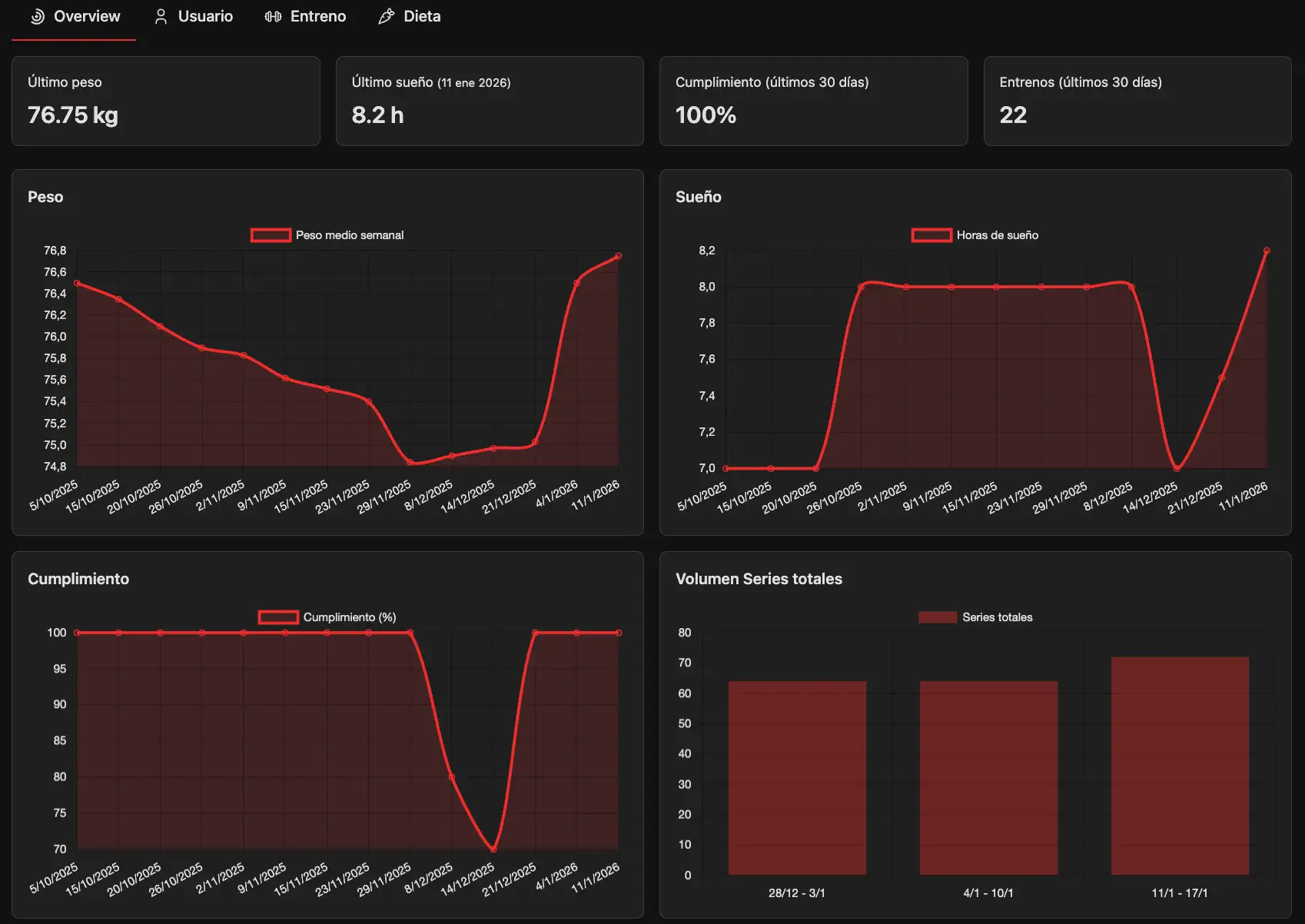The image size is (1305, 924).
Task: Open the Entrenos last 30 days card
Action: point(1137,101)
